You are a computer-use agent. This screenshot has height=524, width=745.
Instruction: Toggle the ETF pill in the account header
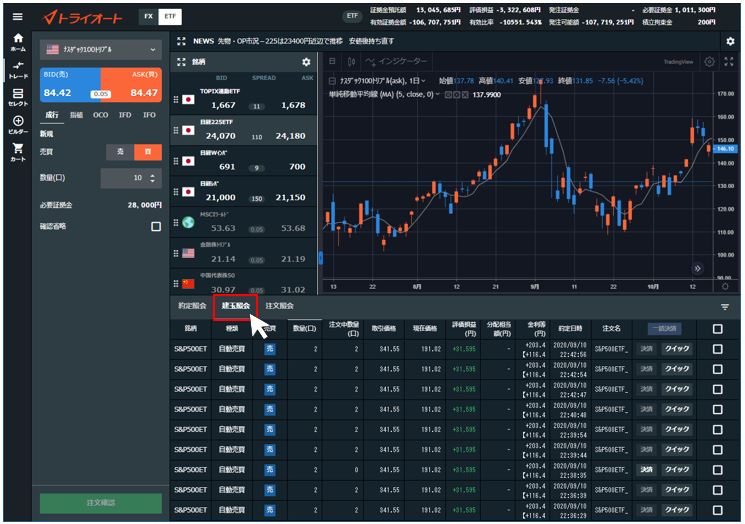point(352,16)
